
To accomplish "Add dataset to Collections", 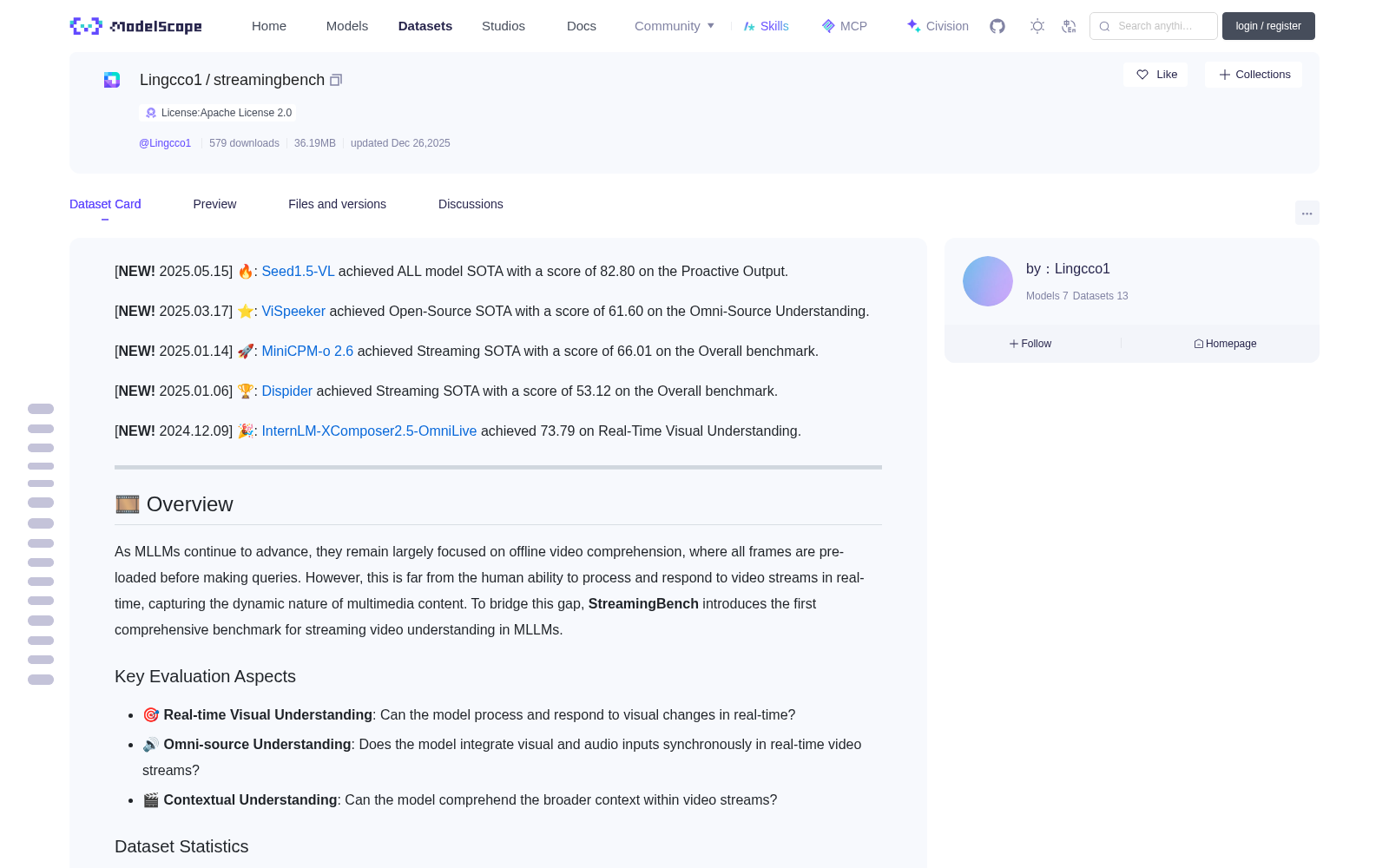I will click(1254, 75).
